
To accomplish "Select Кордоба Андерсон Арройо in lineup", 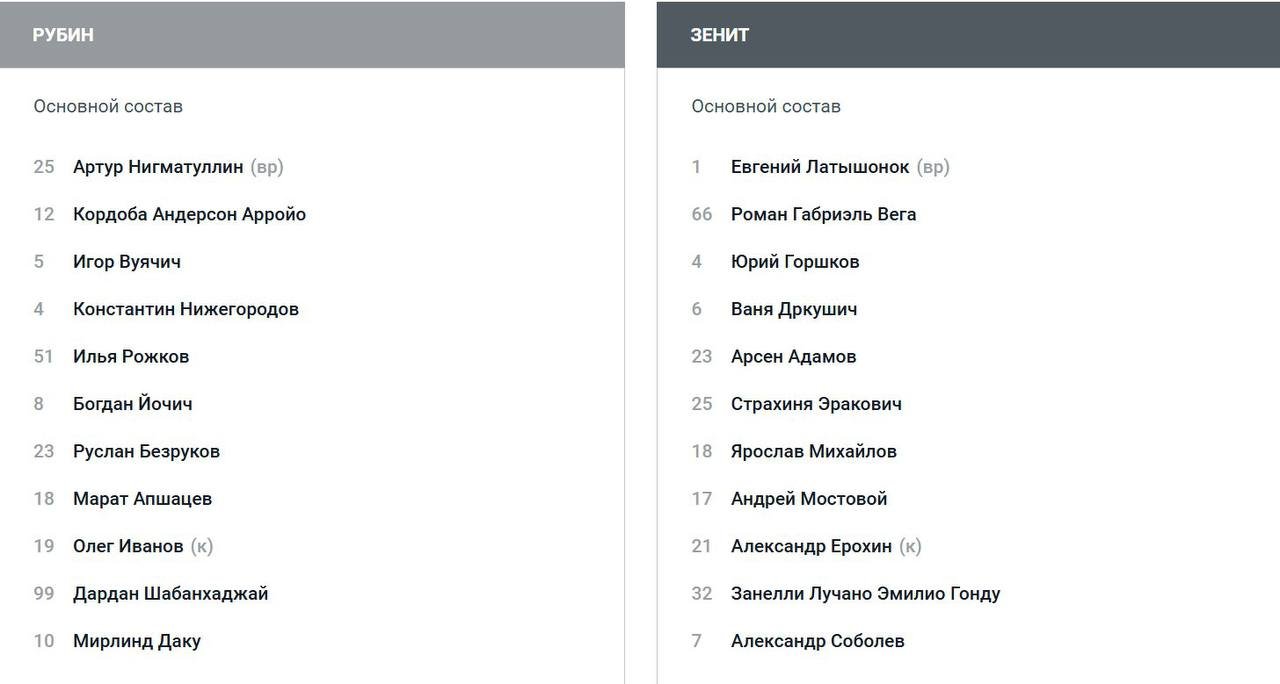I will pos(189,214).
